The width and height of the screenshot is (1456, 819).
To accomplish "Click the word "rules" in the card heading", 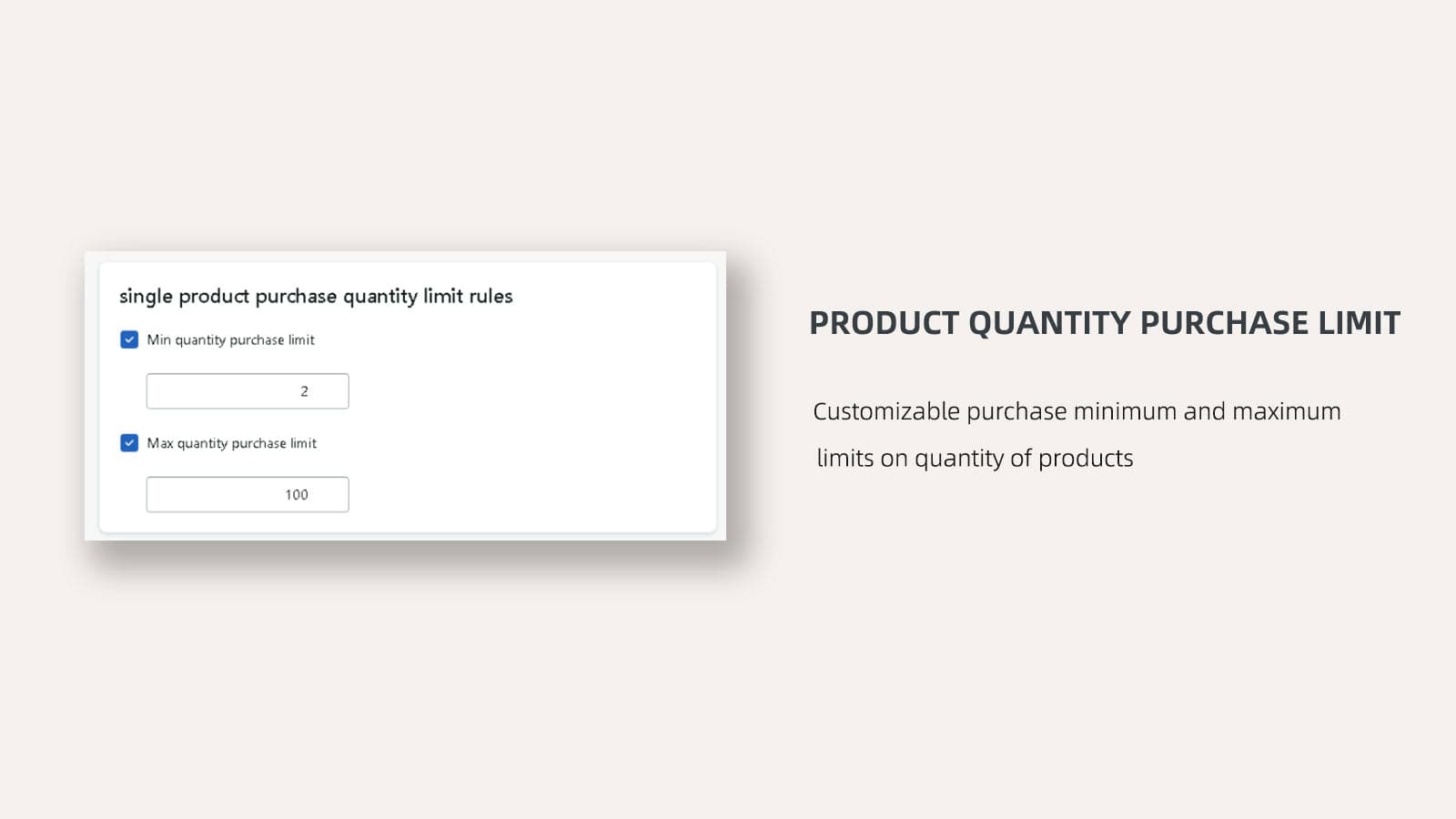I will (490, 296).
